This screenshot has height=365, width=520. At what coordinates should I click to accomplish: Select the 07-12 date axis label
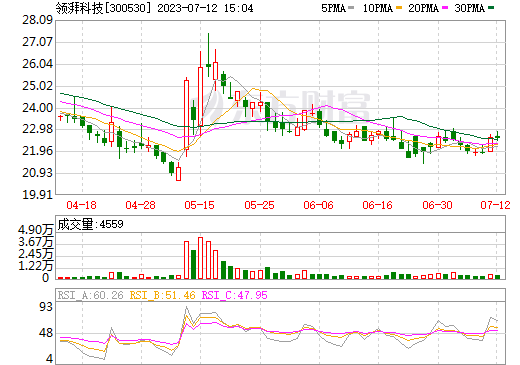tap(495, 205)
